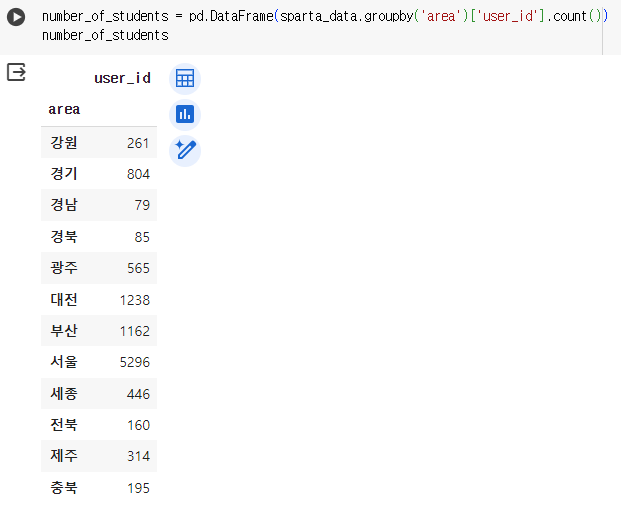Click the value 160

tap(138, 425)
